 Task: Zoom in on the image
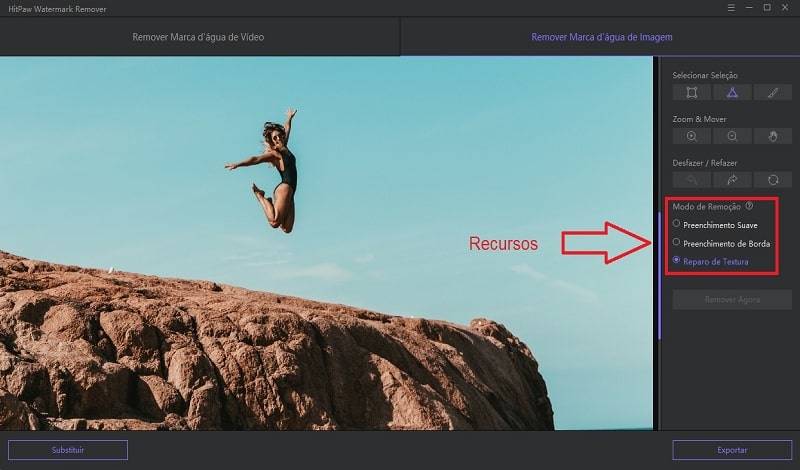[x=691, y=136]
